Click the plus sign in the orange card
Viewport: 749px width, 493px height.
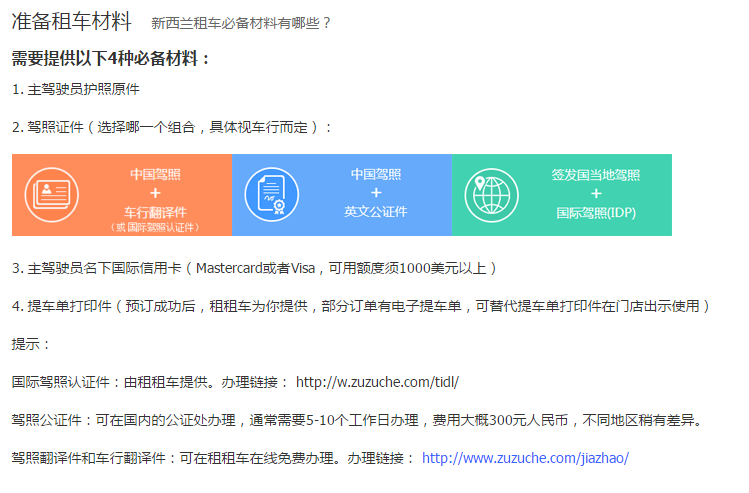pos(155,193)
